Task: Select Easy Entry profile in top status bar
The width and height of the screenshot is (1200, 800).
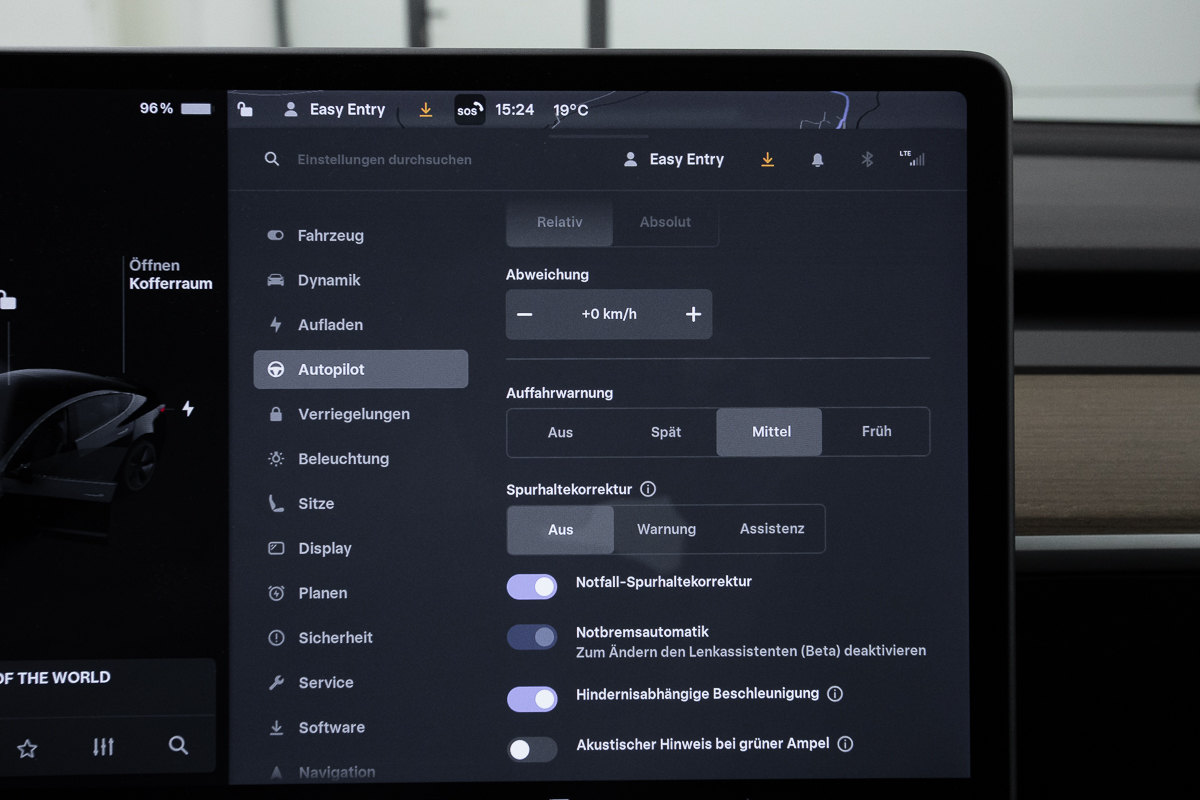Action: pyautogui.click(x=335, y=110)
